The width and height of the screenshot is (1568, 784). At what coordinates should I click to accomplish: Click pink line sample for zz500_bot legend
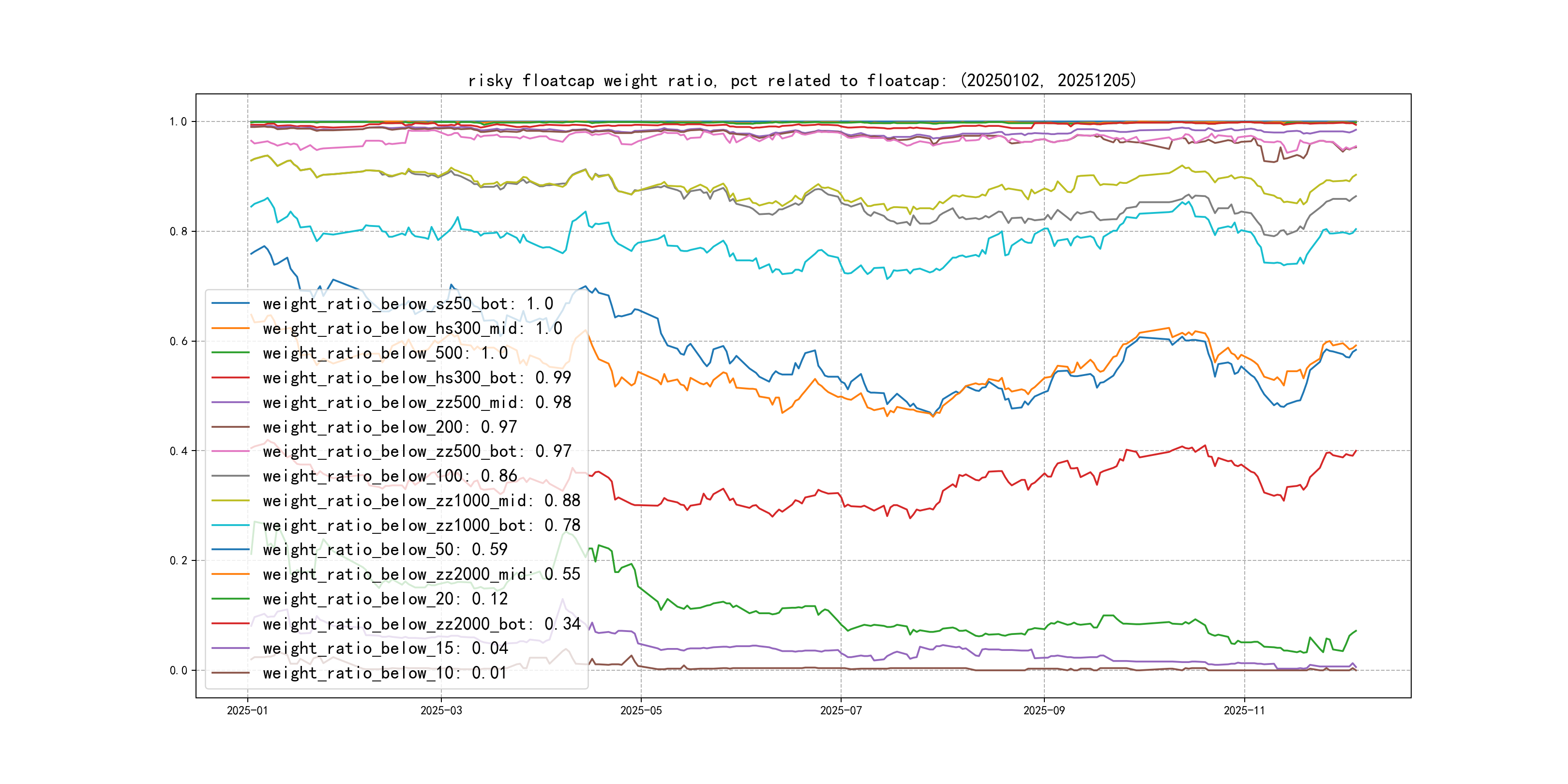[x=230, y=452]
